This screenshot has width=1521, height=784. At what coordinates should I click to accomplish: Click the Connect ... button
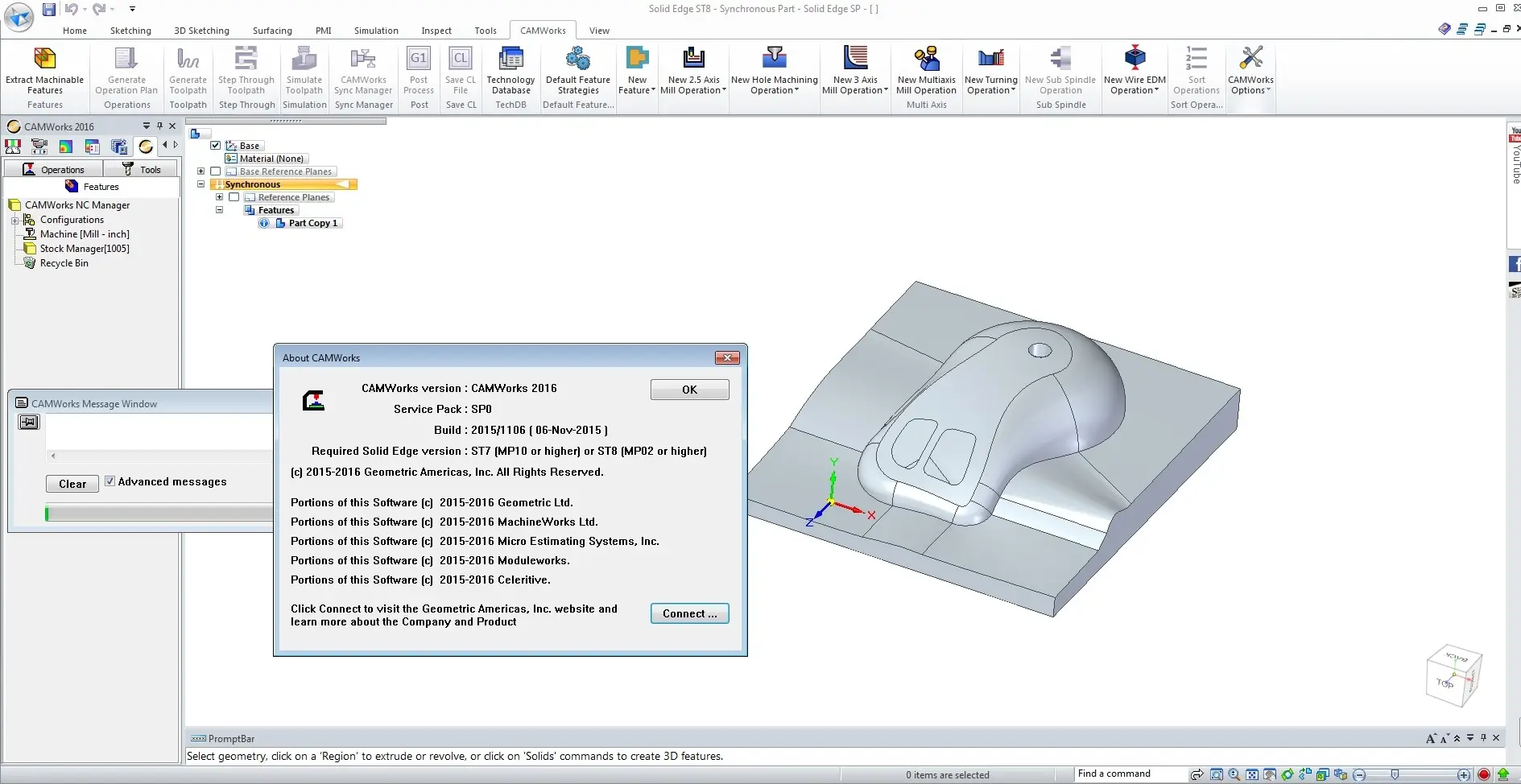click(x=690, y=613)
